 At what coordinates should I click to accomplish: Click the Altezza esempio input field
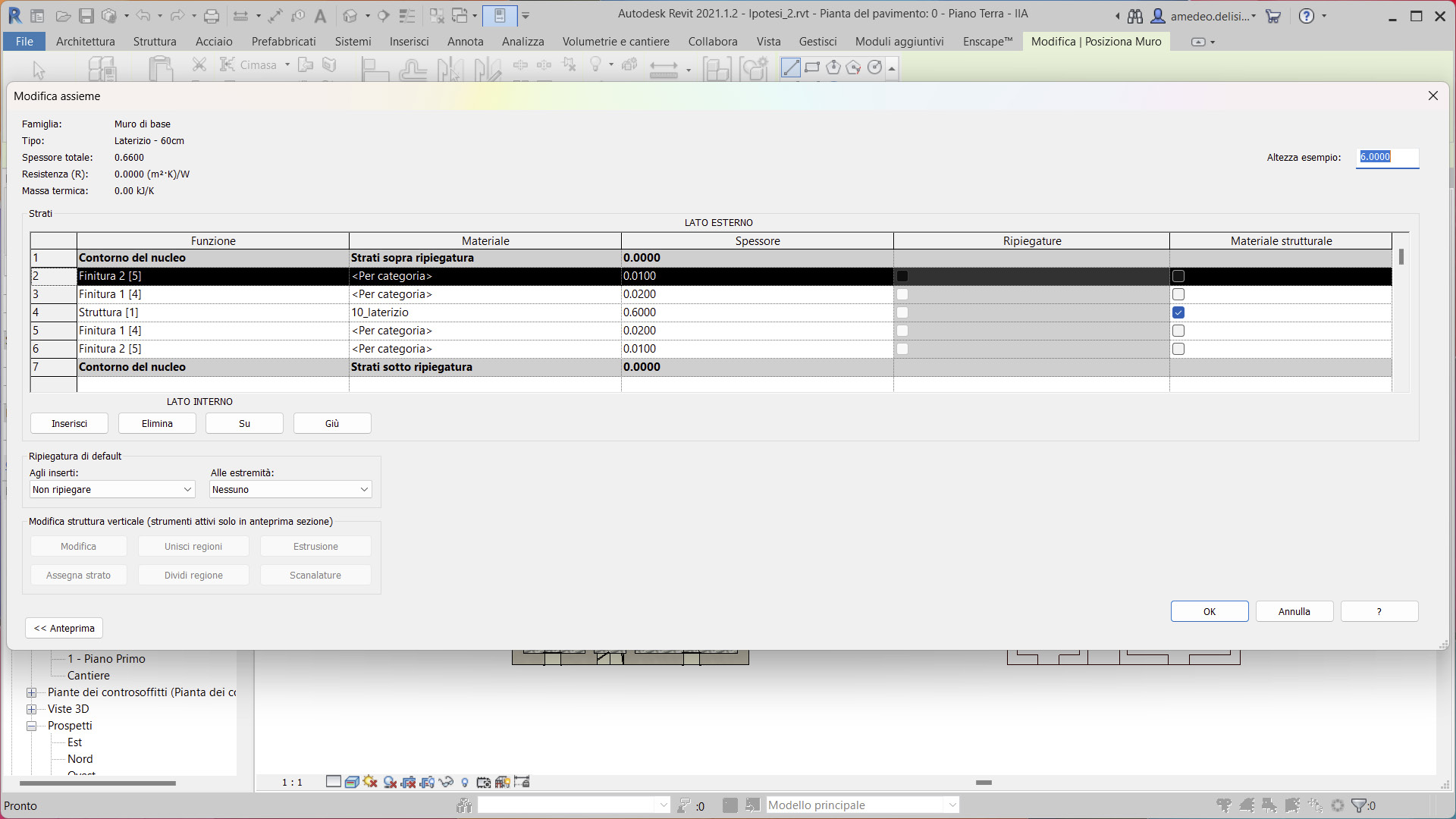click(1386, 157)
